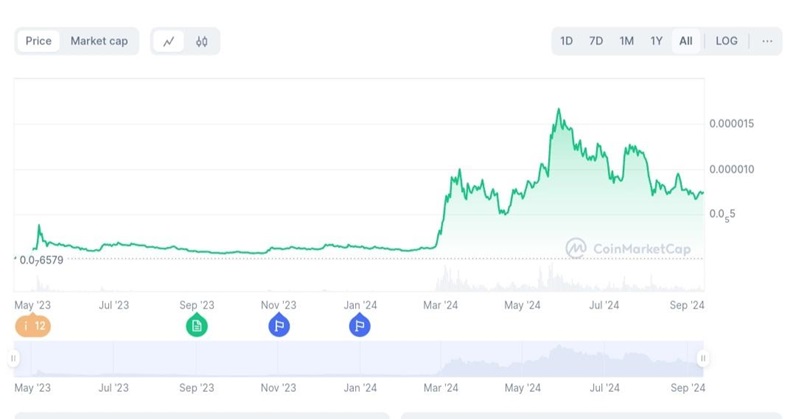Click the price chart peak near May '24
Image resolution: width=796 pixels, height=419 pixels.
[558, 110]
